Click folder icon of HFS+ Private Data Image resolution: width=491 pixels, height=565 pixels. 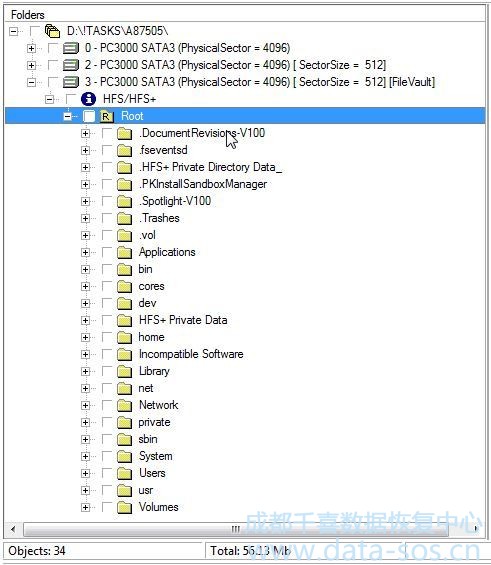point(125,320)
